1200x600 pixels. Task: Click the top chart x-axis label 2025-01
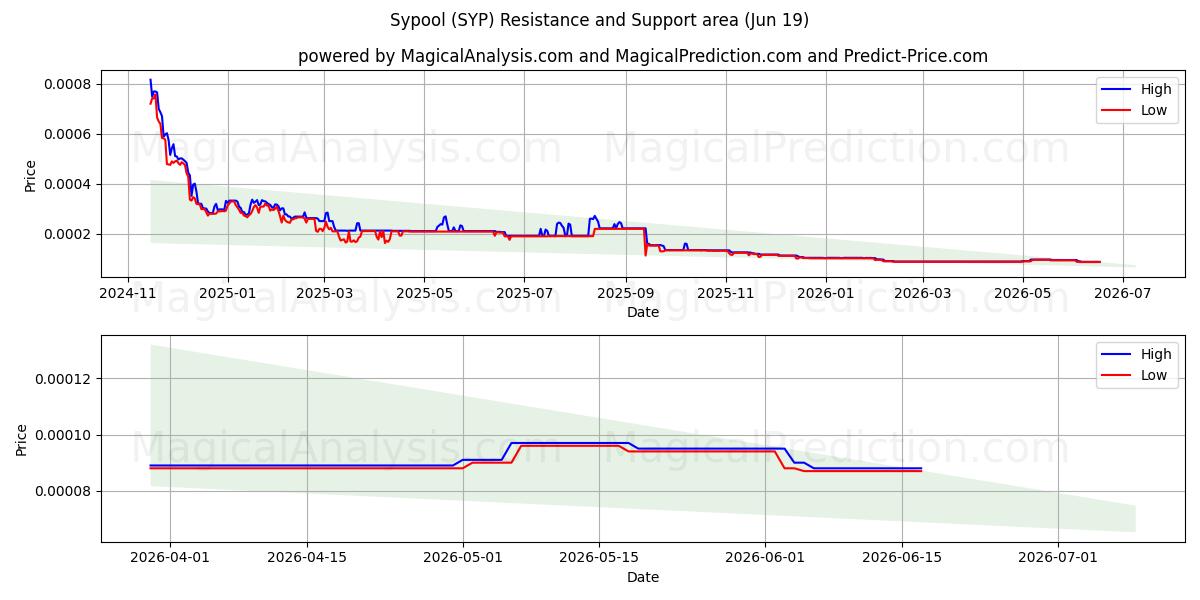[x=228, y=293]
